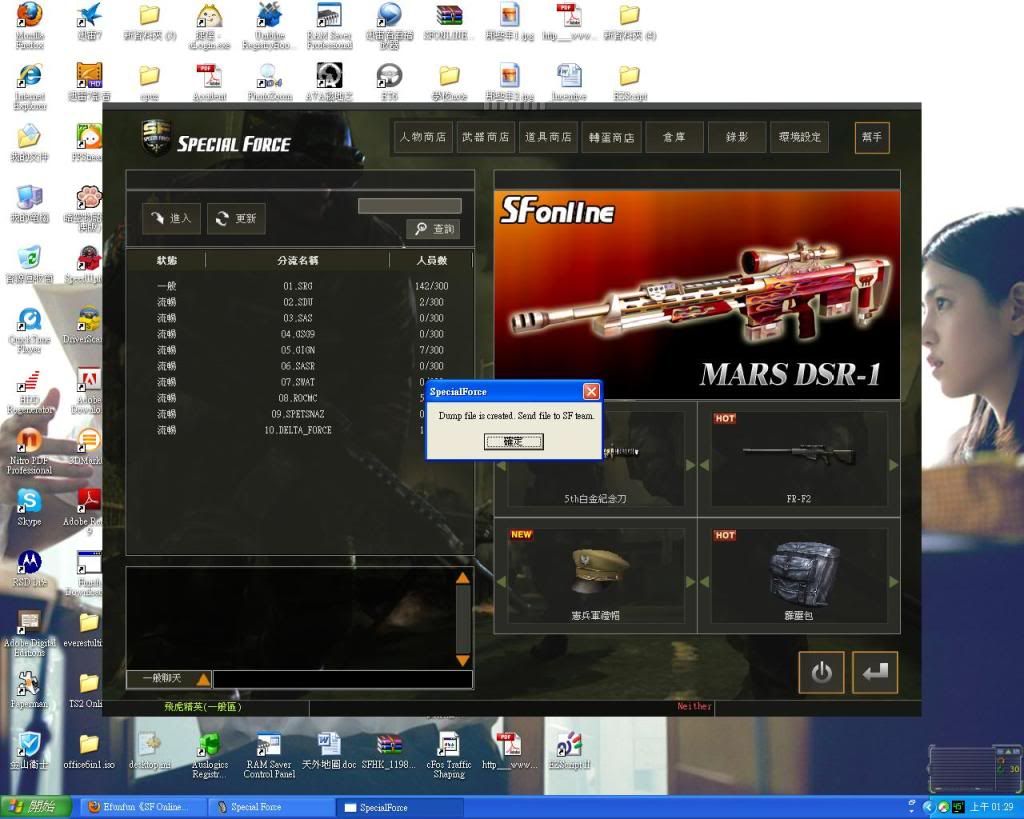Open the FR-F2 HOT item card
The height and width of the screenshot is (819, 1024).
[798, 458]
